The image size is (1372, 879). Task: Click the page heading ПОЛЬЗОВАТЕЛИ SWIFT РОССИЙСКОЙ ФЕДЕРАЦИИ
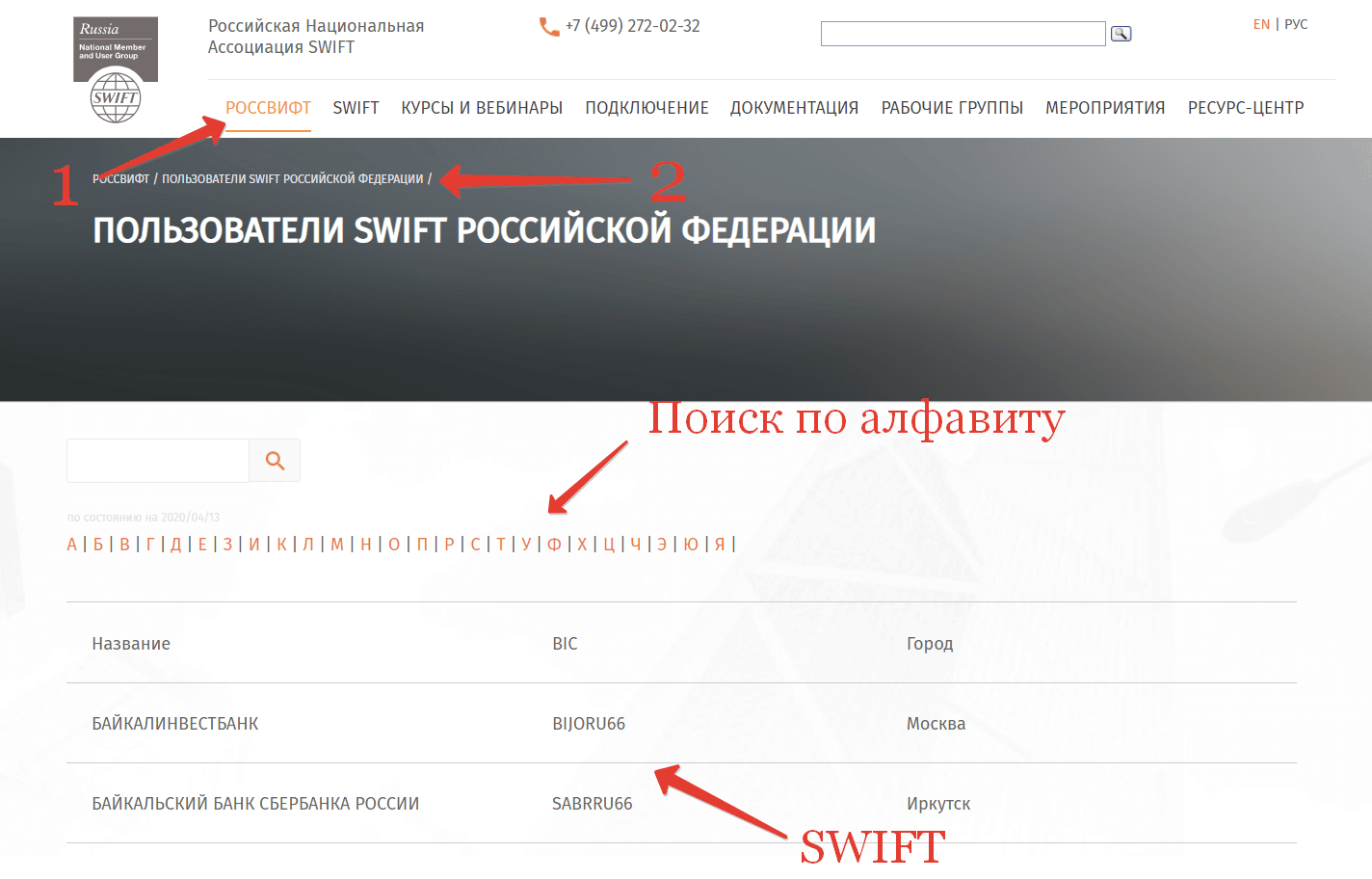[485, 230]
